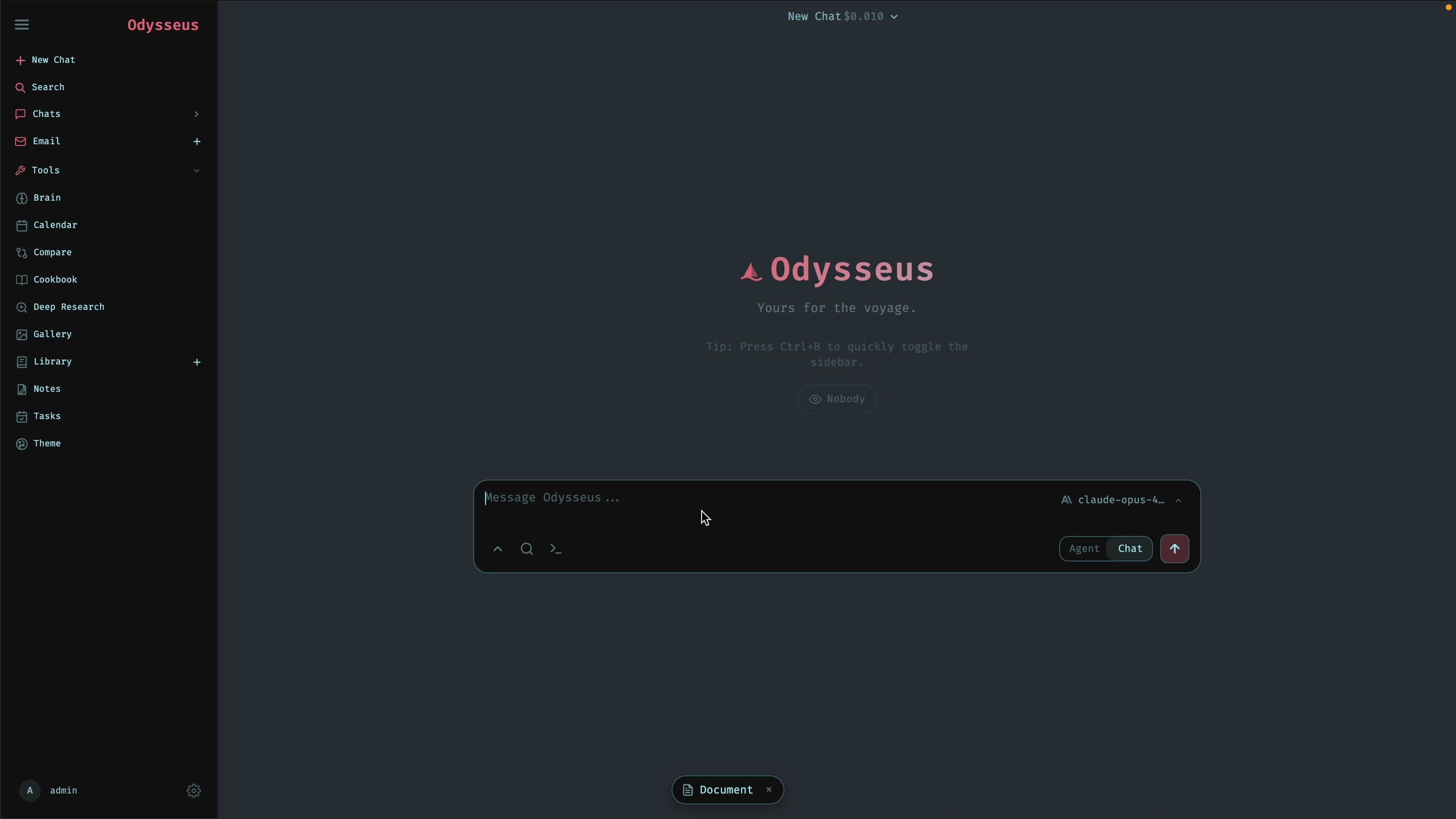Send message with arrow button

pyautogui.click(x=1174, y=549)
